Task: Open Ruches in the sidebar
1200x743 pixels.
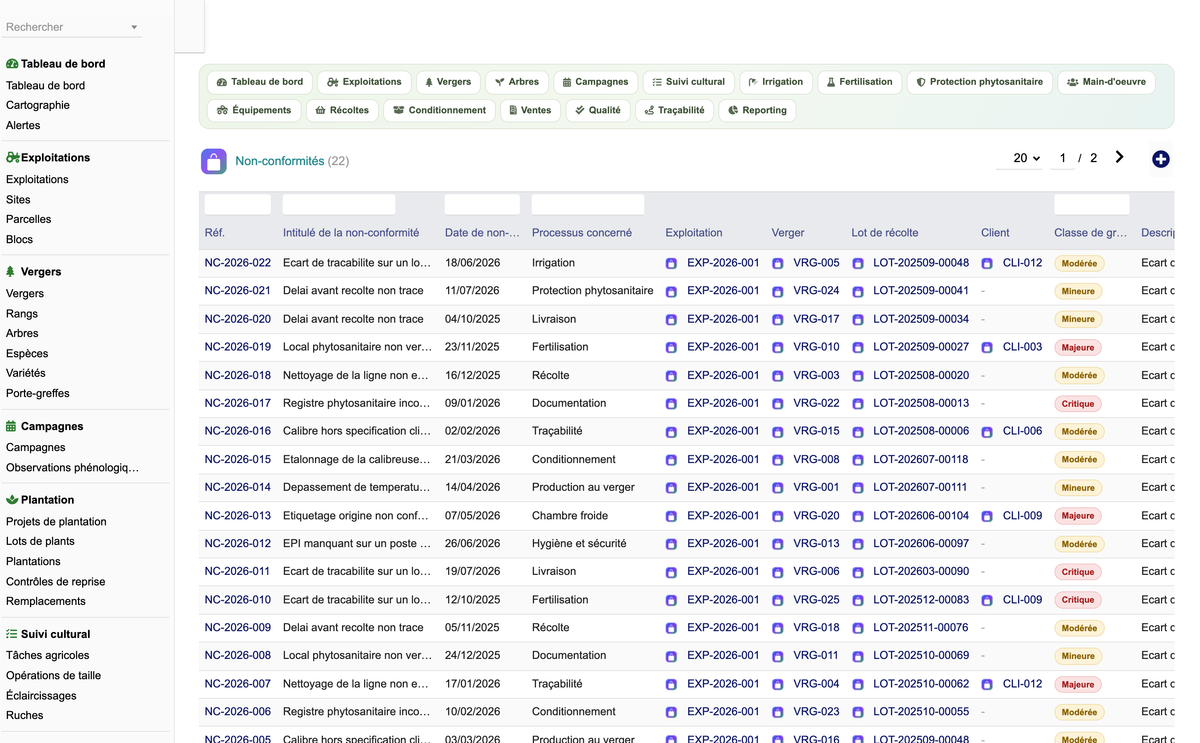Action: [25, 715]
